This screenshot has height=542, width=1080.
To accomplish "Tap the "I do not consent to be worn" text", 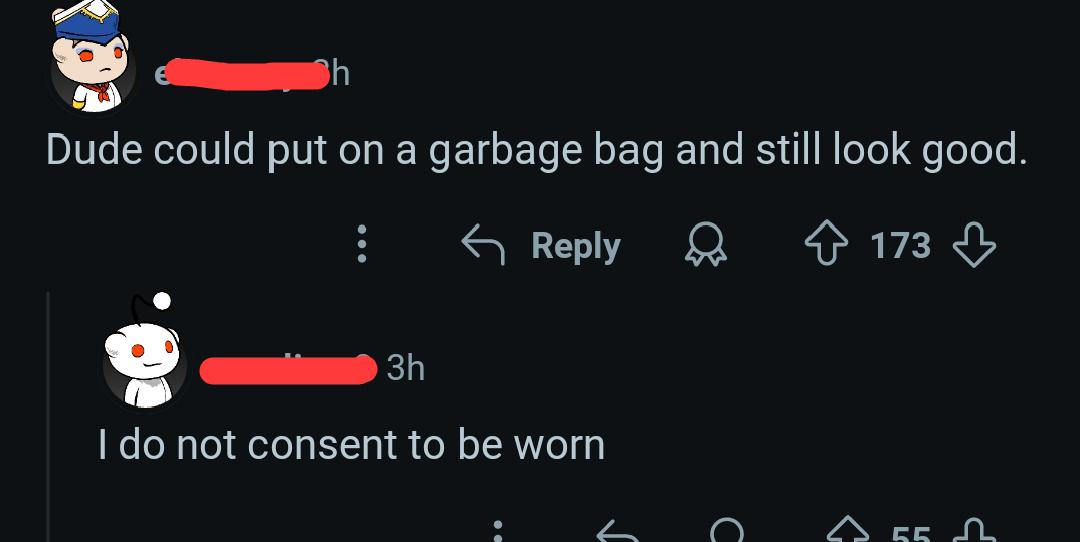I will [351, 444].
